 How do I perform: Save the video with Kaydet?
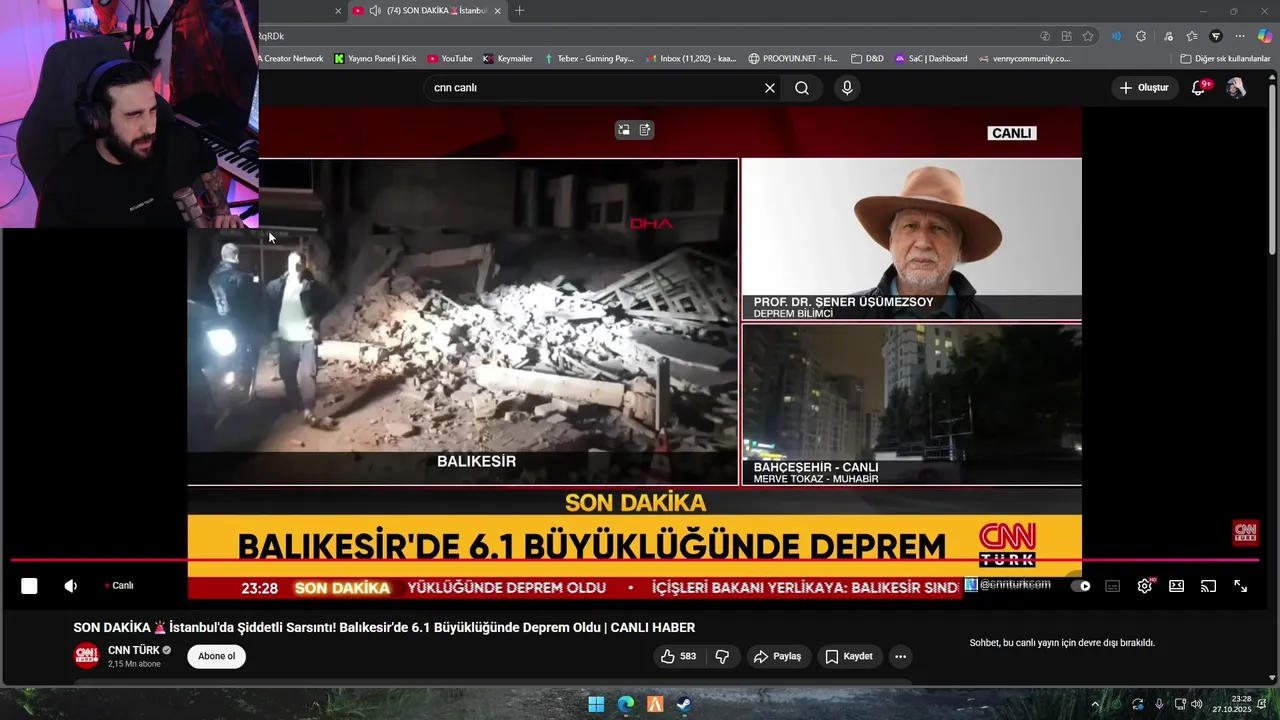849,656
